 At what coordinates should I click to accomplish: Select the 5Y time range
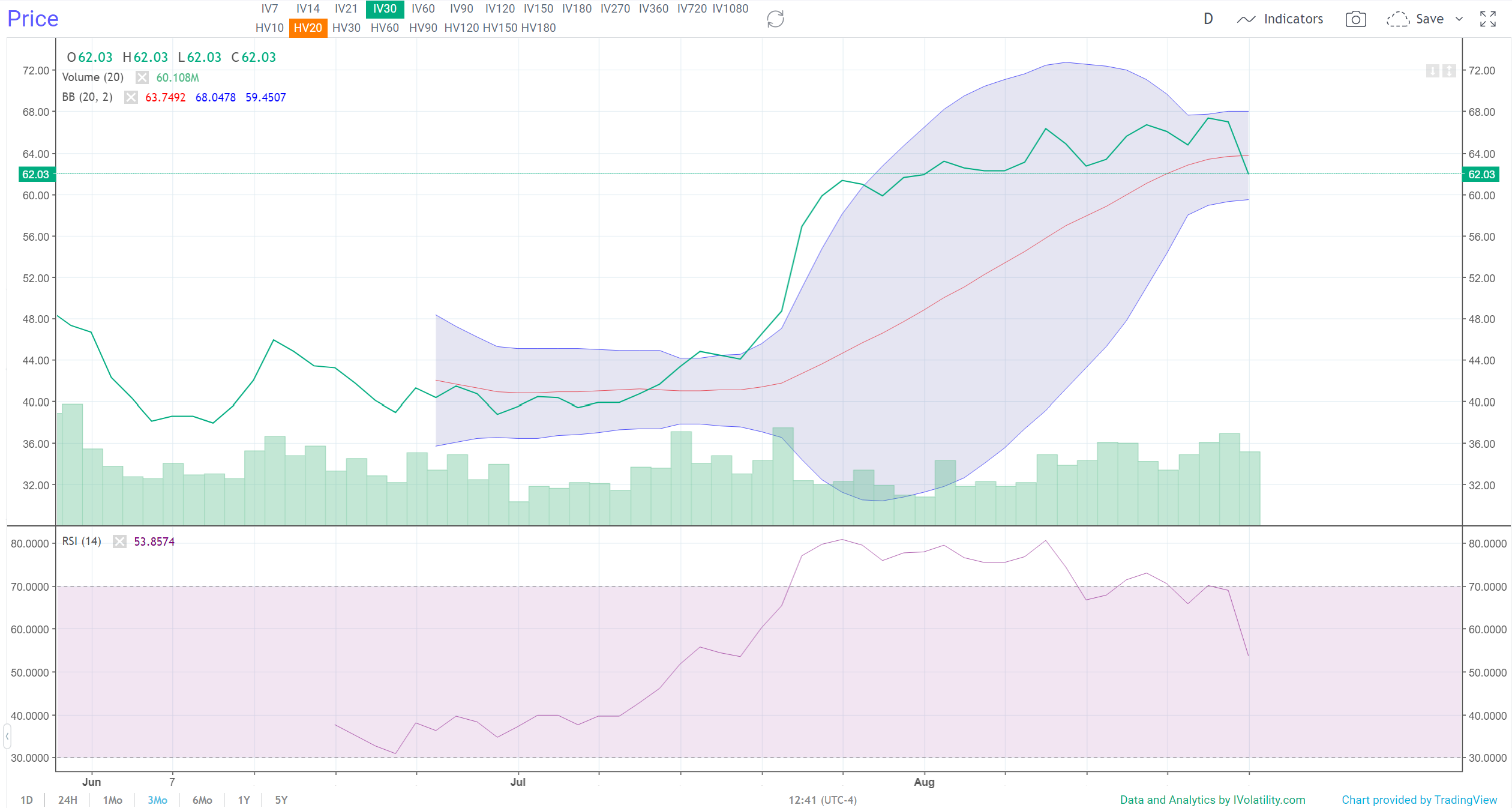click(x=281, y=800)
